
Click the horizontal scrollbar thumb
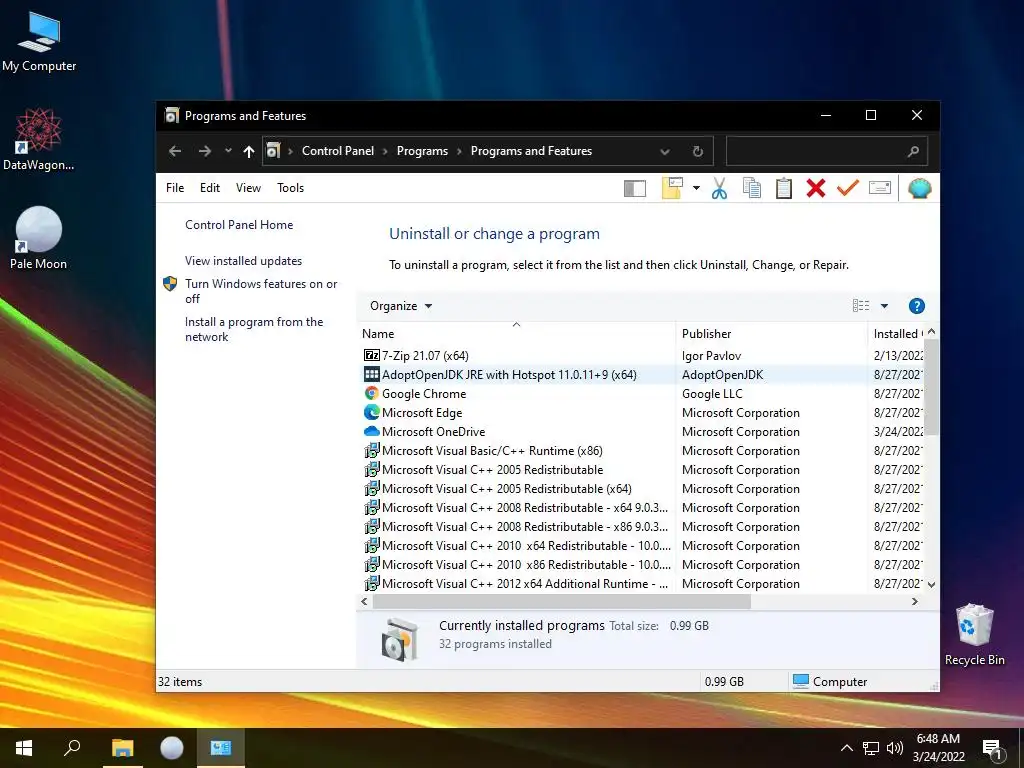click(562, 601)
